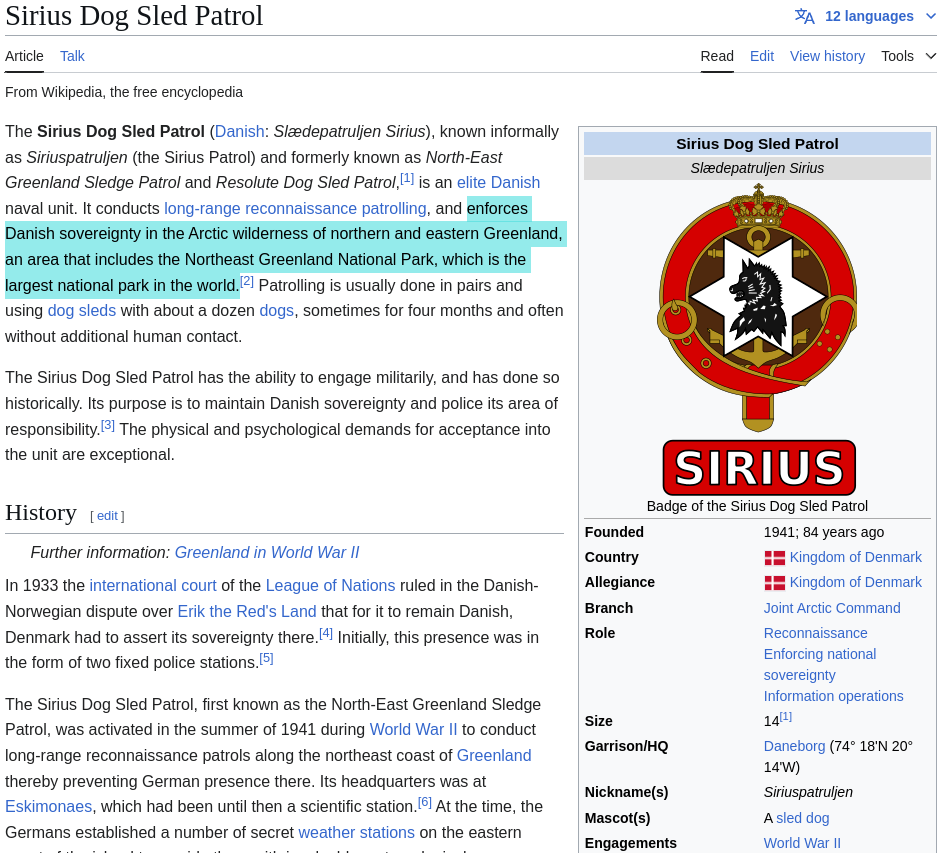Follow the weather stations link
Screen dimensions: 941x853
(356, 833)
